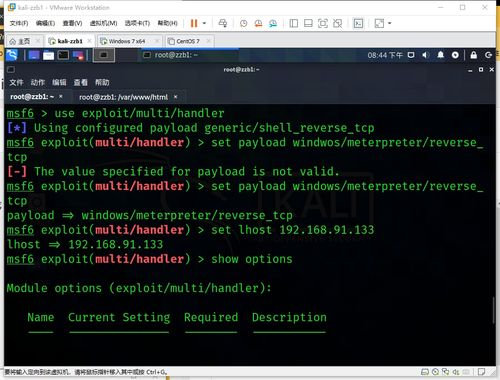The height and width of the screenshot is (380, 500).
Task: Open VMware 编辑(E) menu
Action: click(x=45, y=23)
